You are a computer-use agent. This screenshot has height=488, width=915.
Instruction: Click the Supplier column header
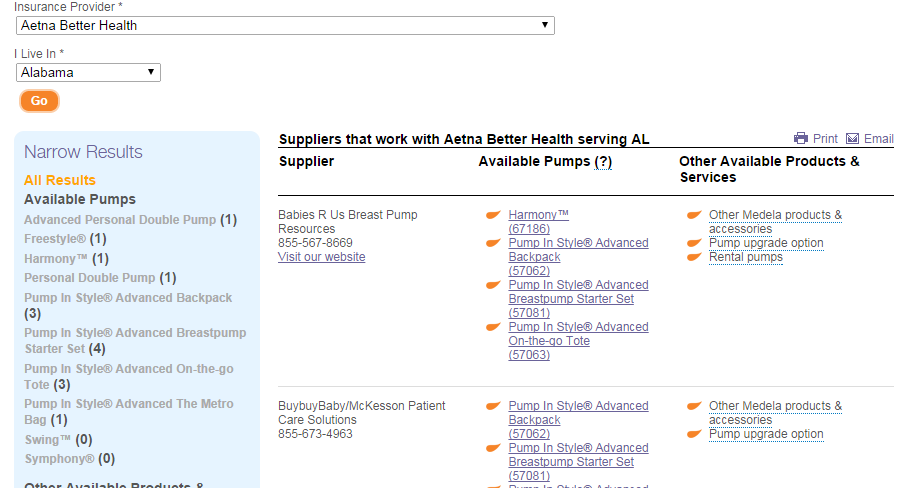pos(306,162)
